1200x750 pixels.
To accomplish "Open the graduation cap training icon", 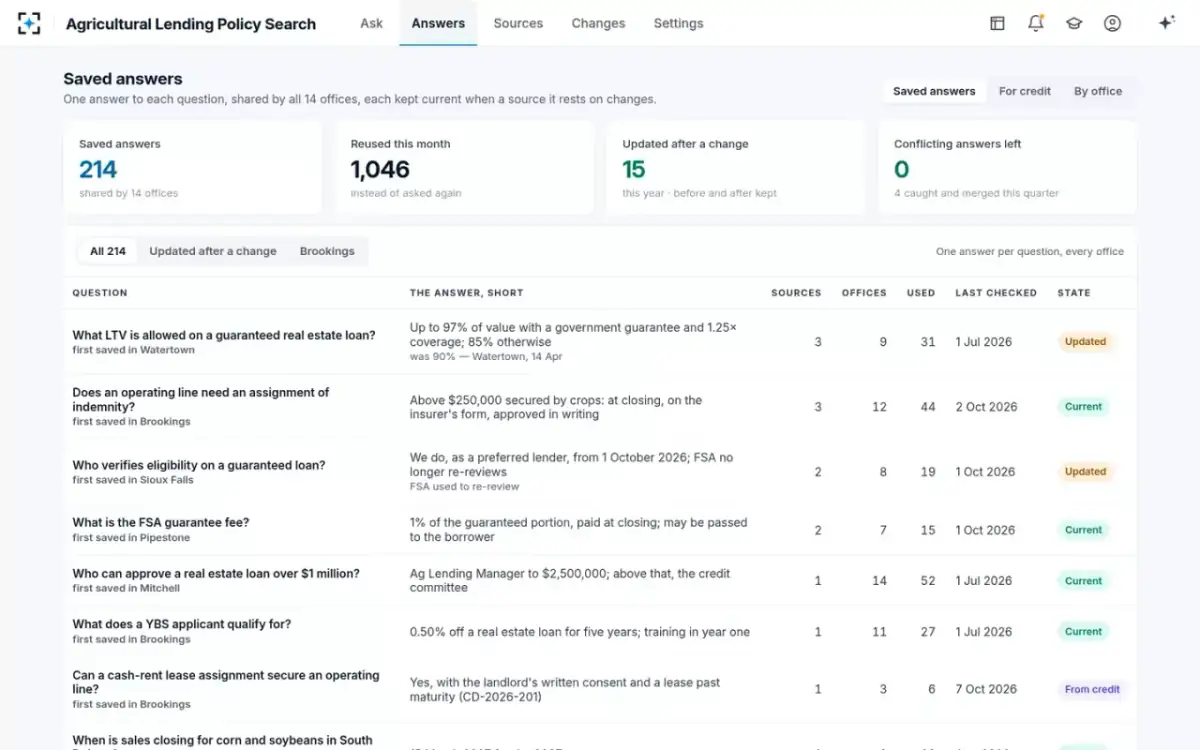I will click(x=1074, y=23).
